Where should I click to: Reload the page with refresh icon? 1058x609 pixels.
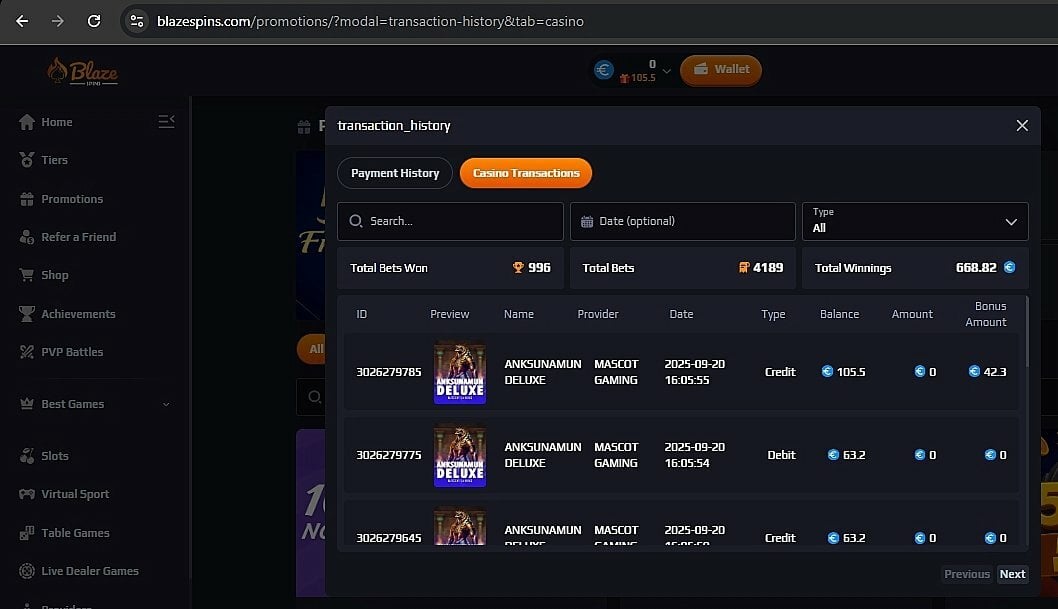[x=94, y=21]
